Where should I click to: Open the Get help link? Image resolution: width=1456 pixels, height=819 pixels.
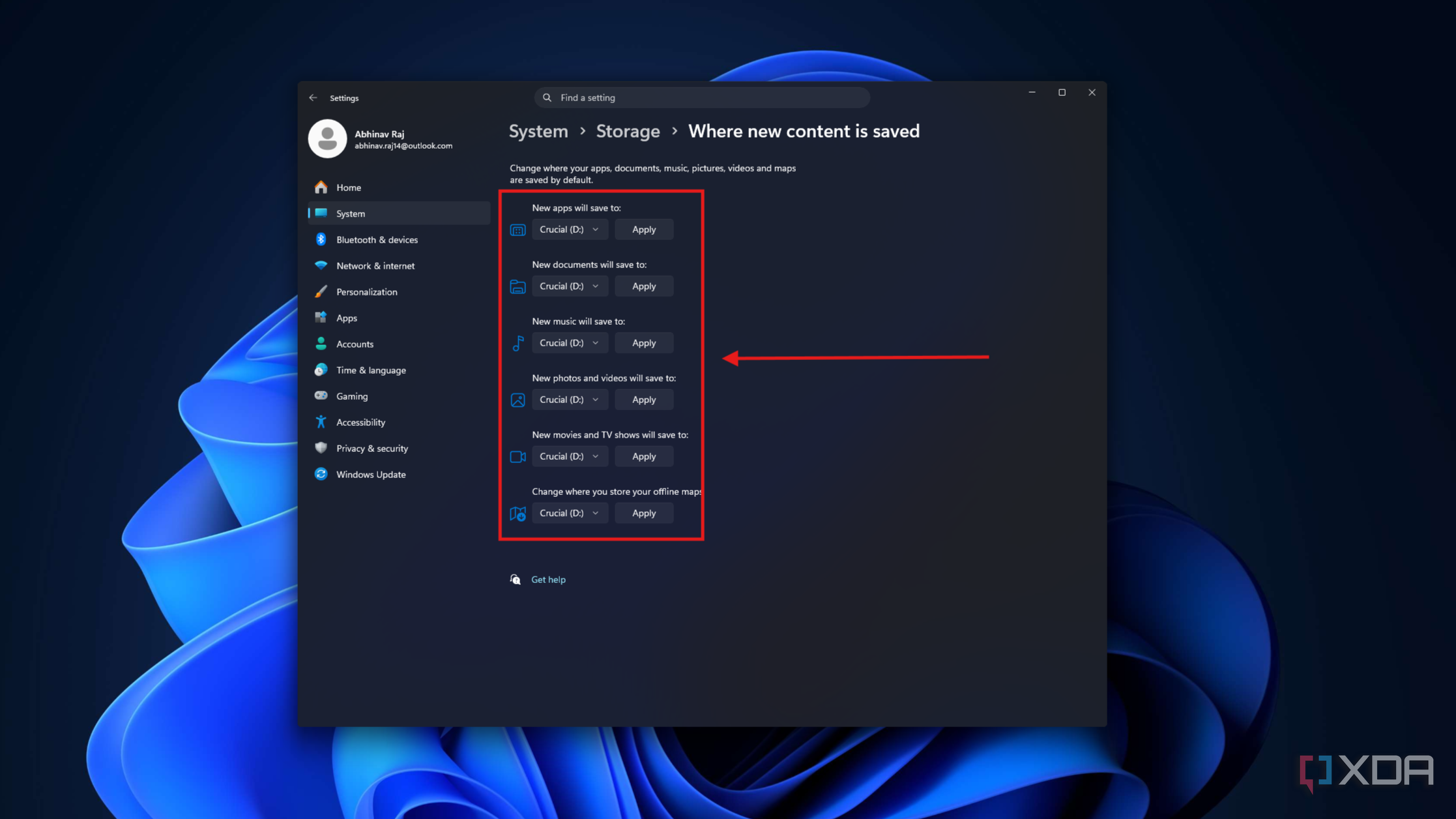pyautogui.click(x=548, y=580)
